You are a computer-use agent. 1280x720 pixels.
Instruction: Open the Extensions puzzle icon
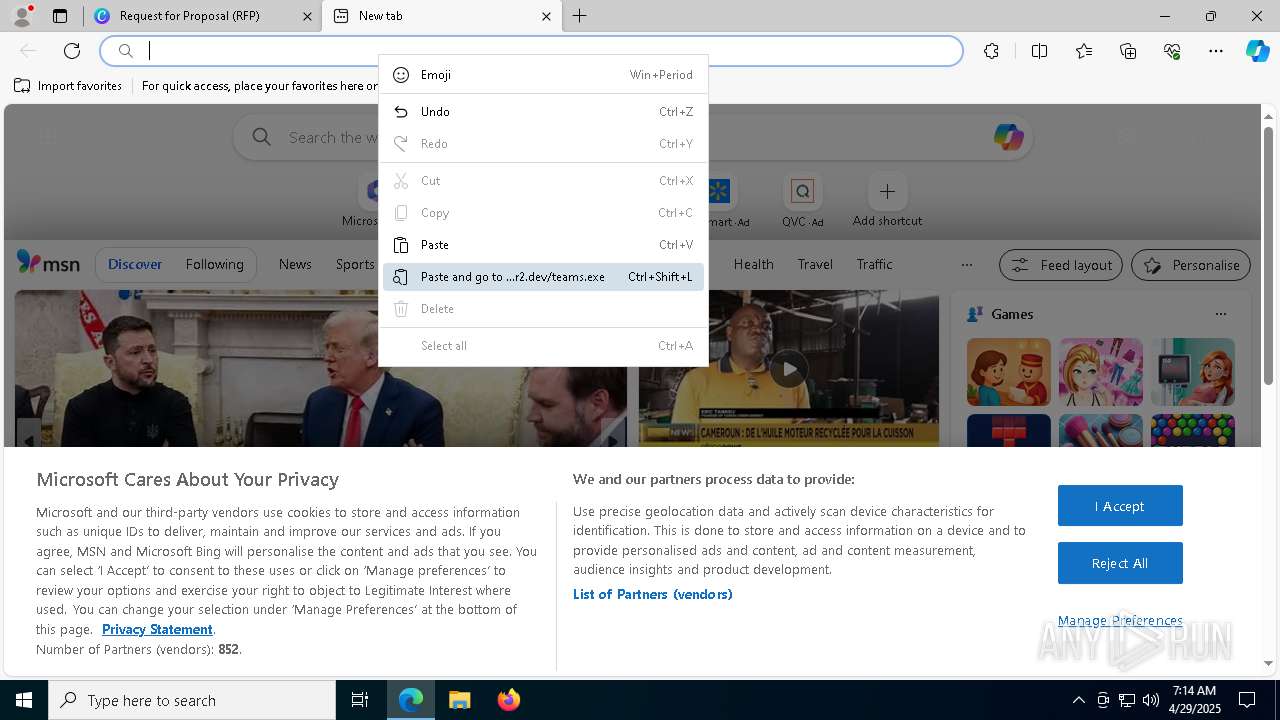(x=991, y=51)
